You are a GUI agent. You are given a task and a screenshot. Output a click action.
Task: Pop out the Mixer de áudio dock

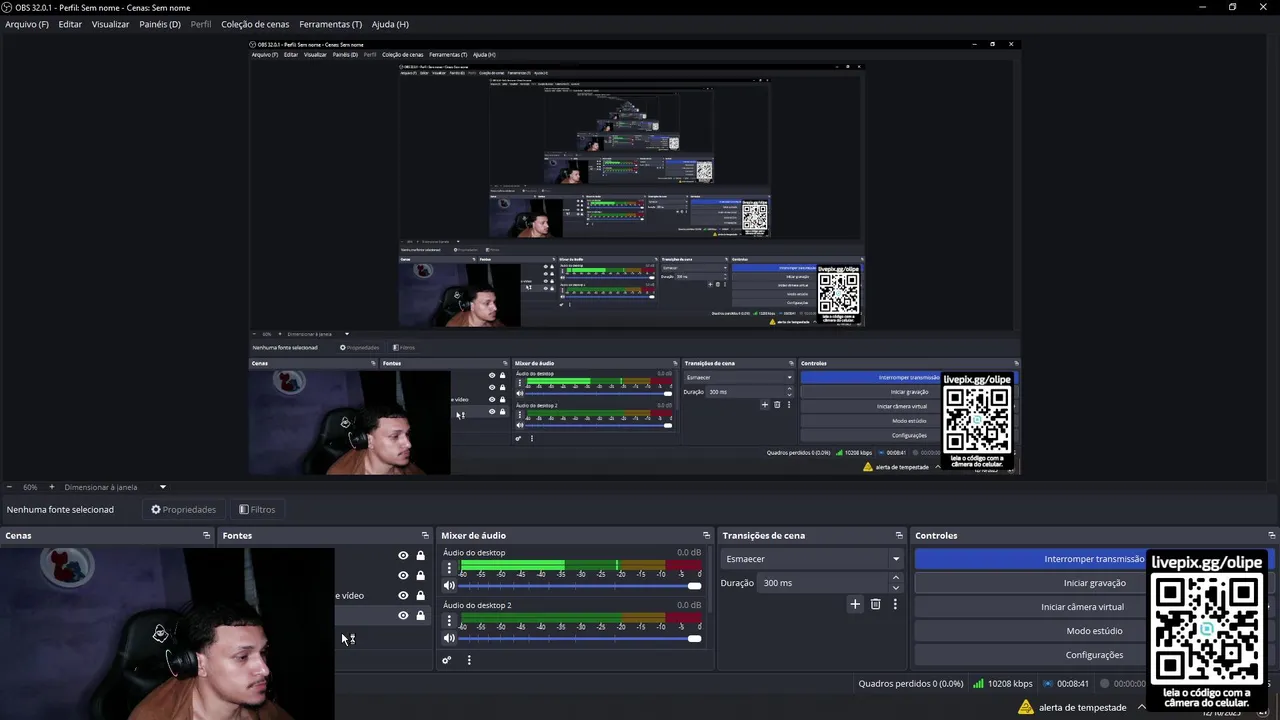point(707,535)
